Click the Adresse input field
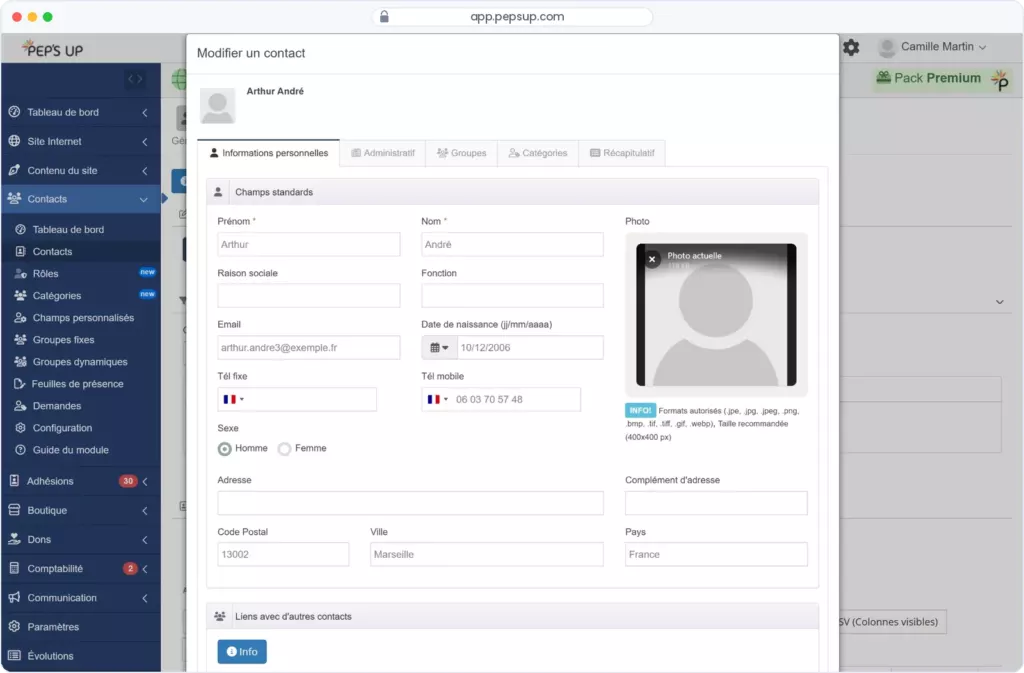This screenshot has height=673, width=1024. (x=410, y=503)
